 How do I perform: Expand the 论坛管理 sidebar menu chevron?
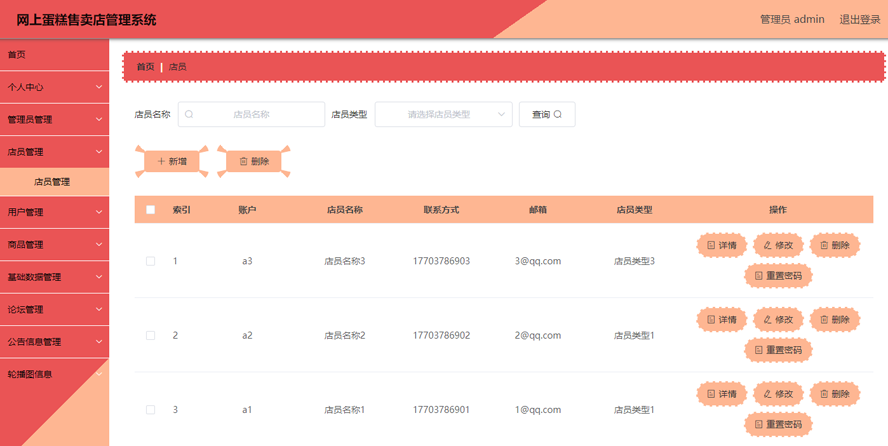point(99,310)
